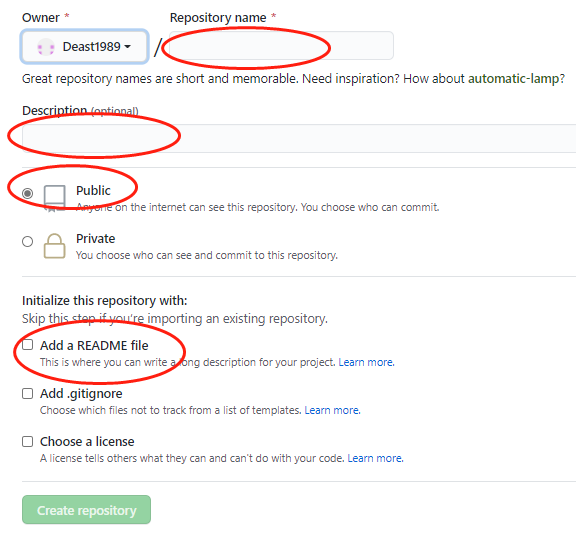Click the Private option label

[x=96, y=238]
